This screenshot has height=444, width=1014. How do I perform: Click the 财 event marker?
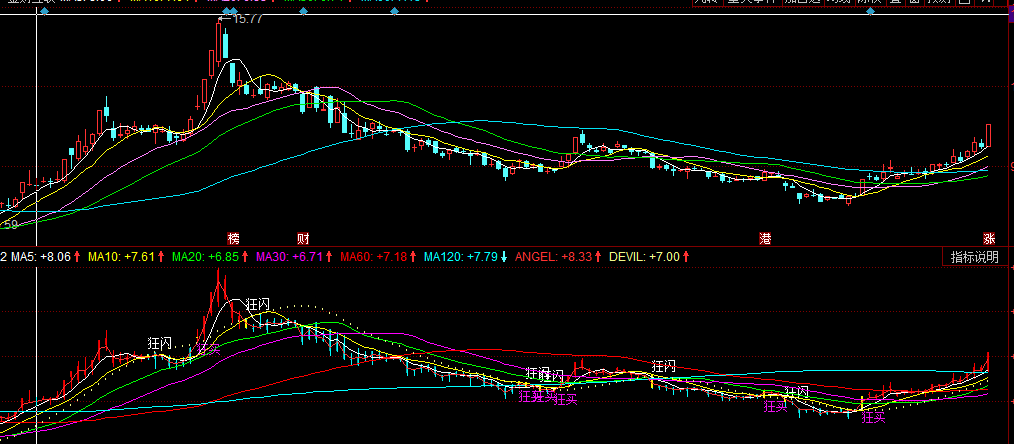pos(303,239)
